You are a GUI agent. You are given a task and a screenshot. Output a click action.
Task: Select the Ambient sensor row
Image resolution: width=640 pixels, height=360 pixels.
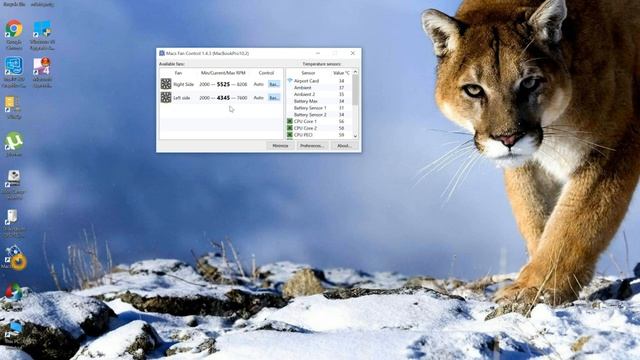pyautogui.click(x=319, y=88)
